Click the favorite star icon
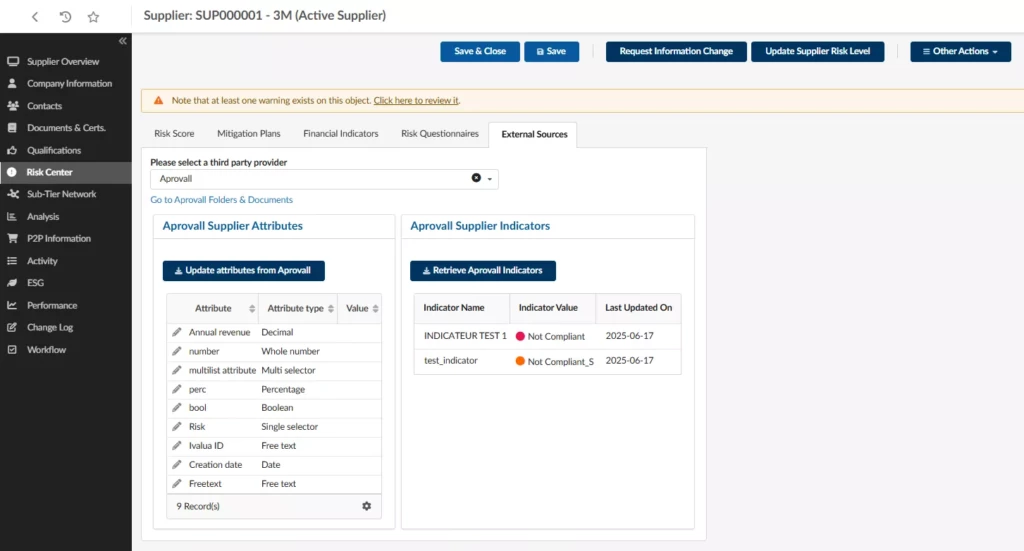Screen dimensions: 1024x551 (x=93, y=16)
